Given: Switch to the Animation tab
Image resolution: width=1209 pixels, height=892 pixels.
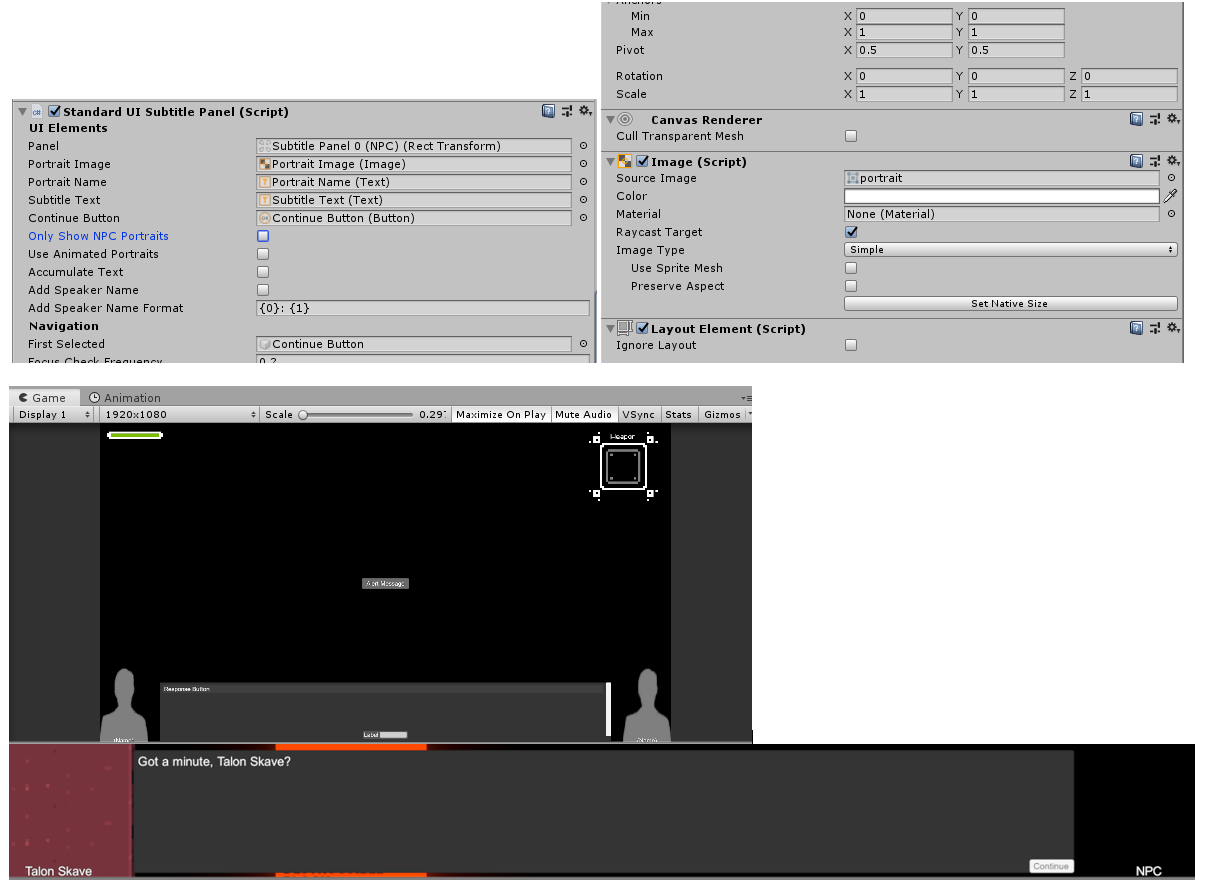Looking at the screenshot, I should 125,398.
